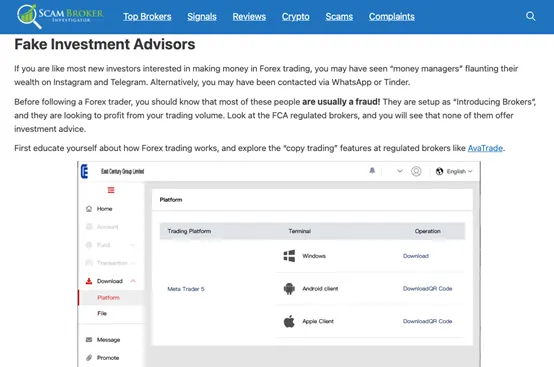Open Message in the sidebar

pyautogui.click(x=108, y=340)
